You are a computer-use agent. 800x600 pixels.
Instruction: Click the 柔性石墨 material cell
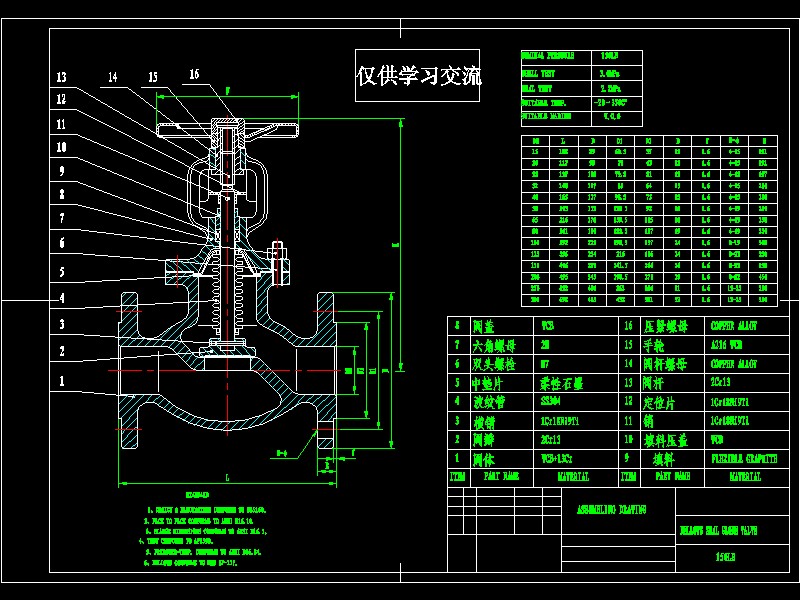point(562,383)
